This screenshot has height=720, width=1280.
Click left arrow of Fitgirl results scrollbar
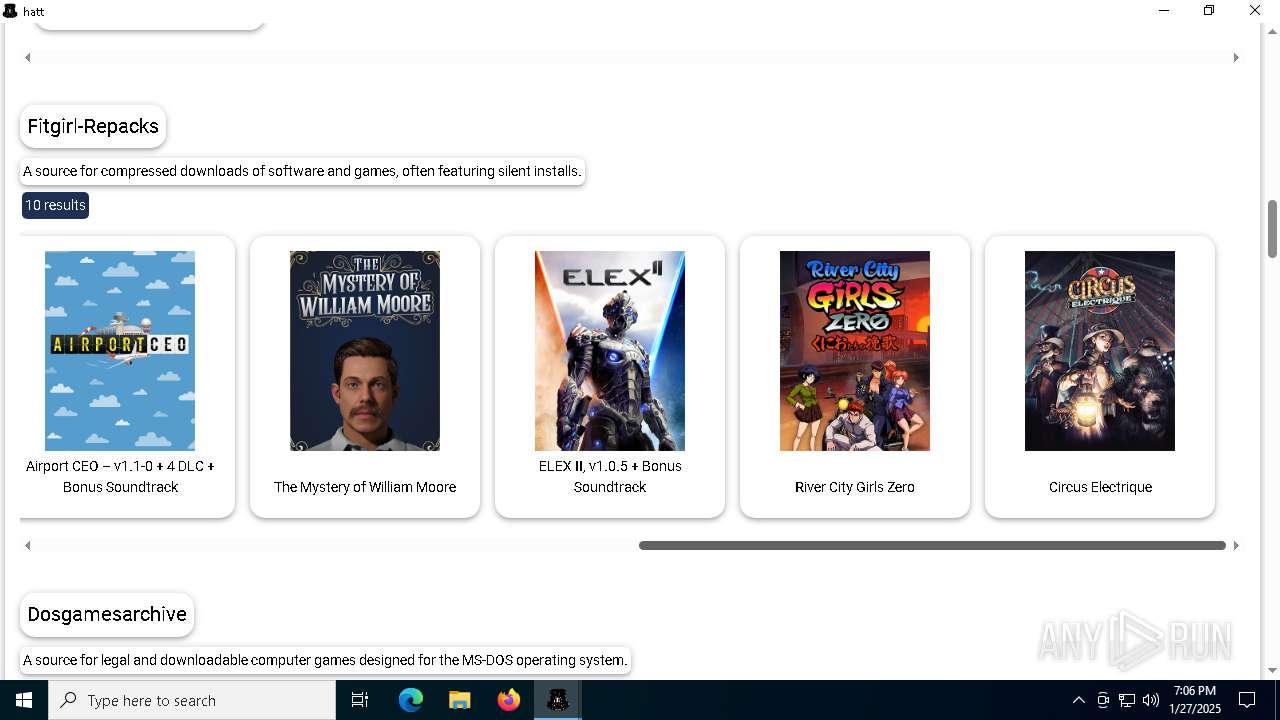pos(28,545)
